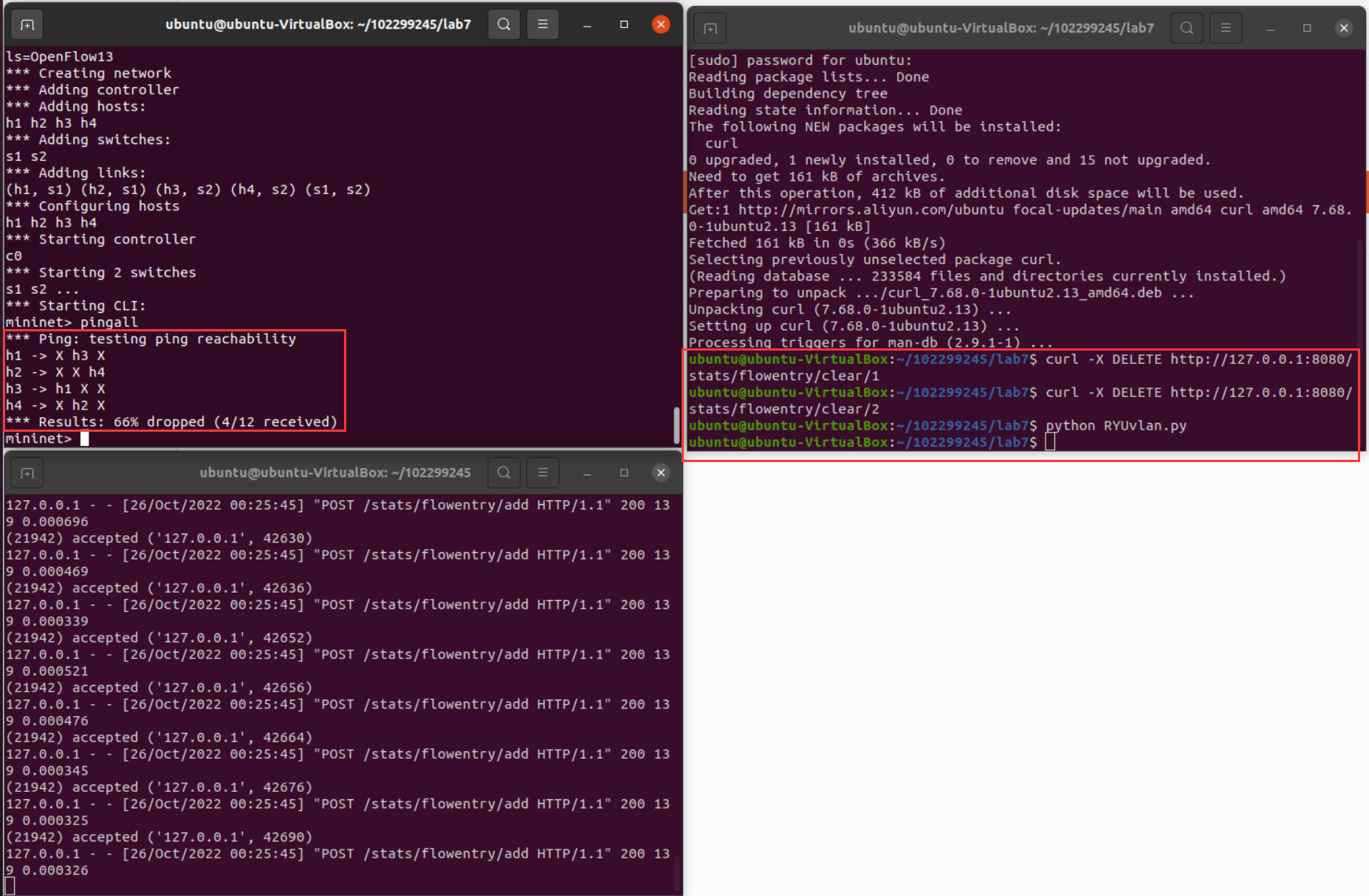Click the 'Unpacking curl' line
Screen dimensions: 1369x896
(x=850, y=309)
